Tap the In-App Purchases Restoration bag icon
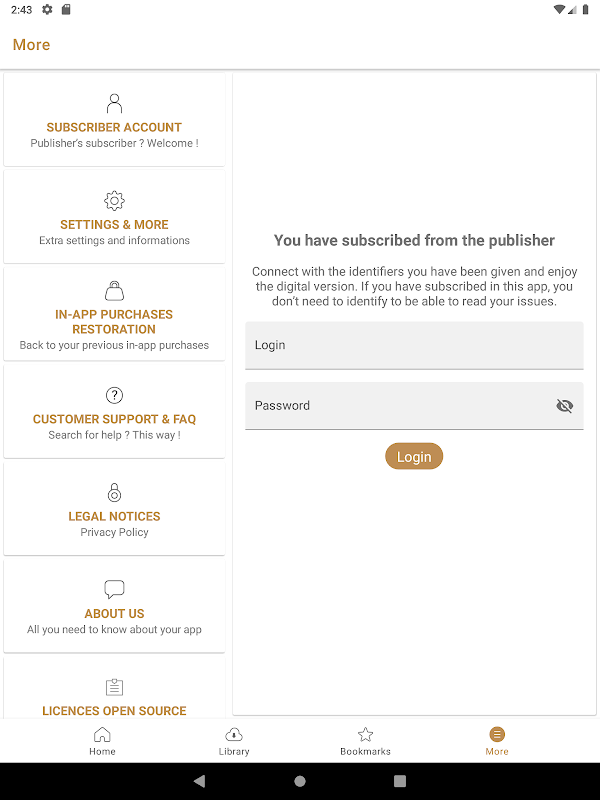 coord(114,290)
